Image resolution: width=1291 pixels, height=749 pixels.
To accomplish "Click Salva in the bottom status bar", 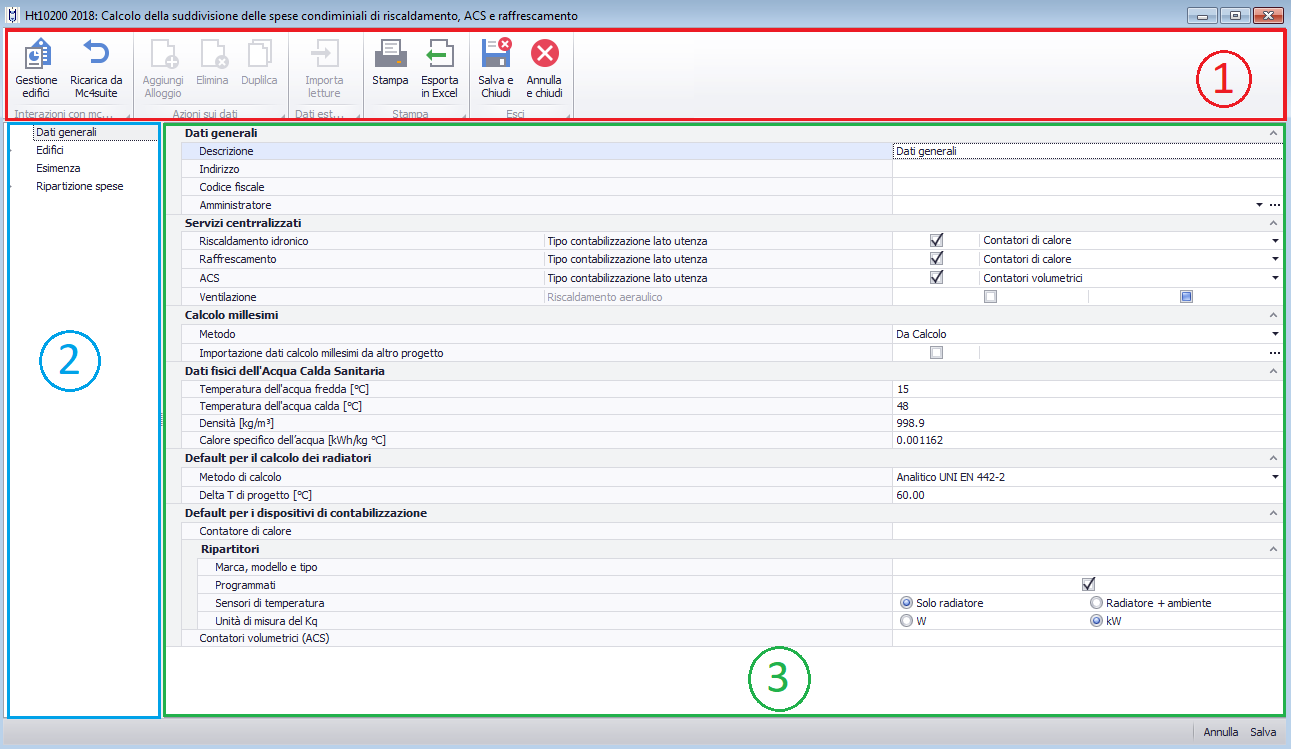I will coord(1262,732).
